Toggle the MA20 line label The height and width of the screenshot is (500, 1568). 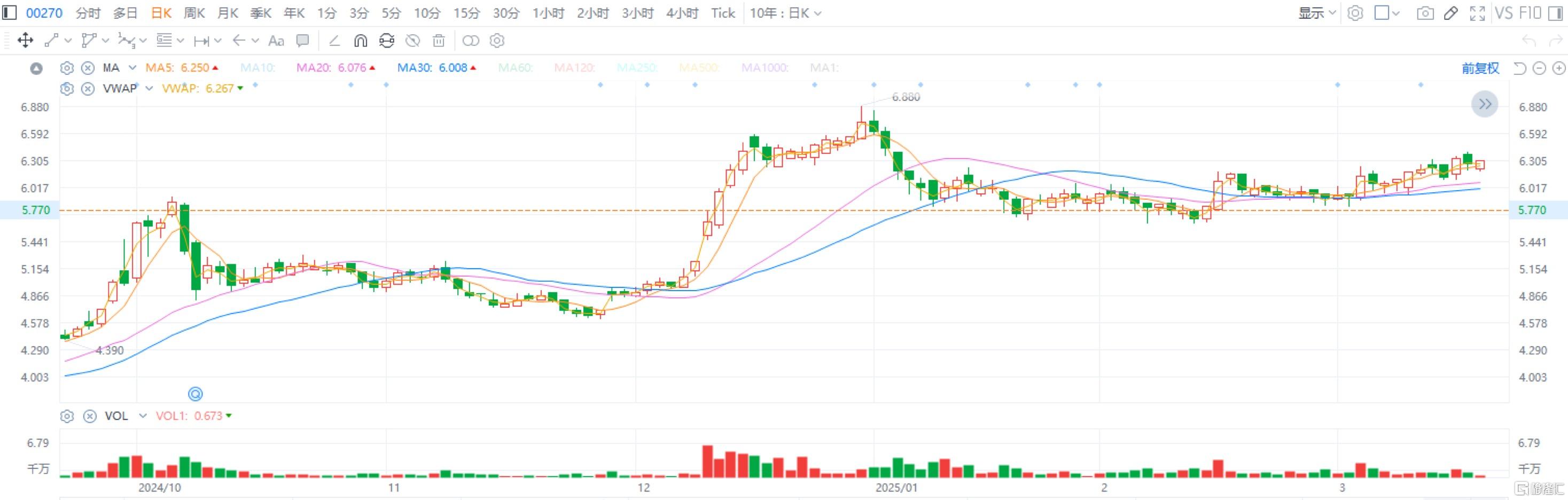[336, 67]
